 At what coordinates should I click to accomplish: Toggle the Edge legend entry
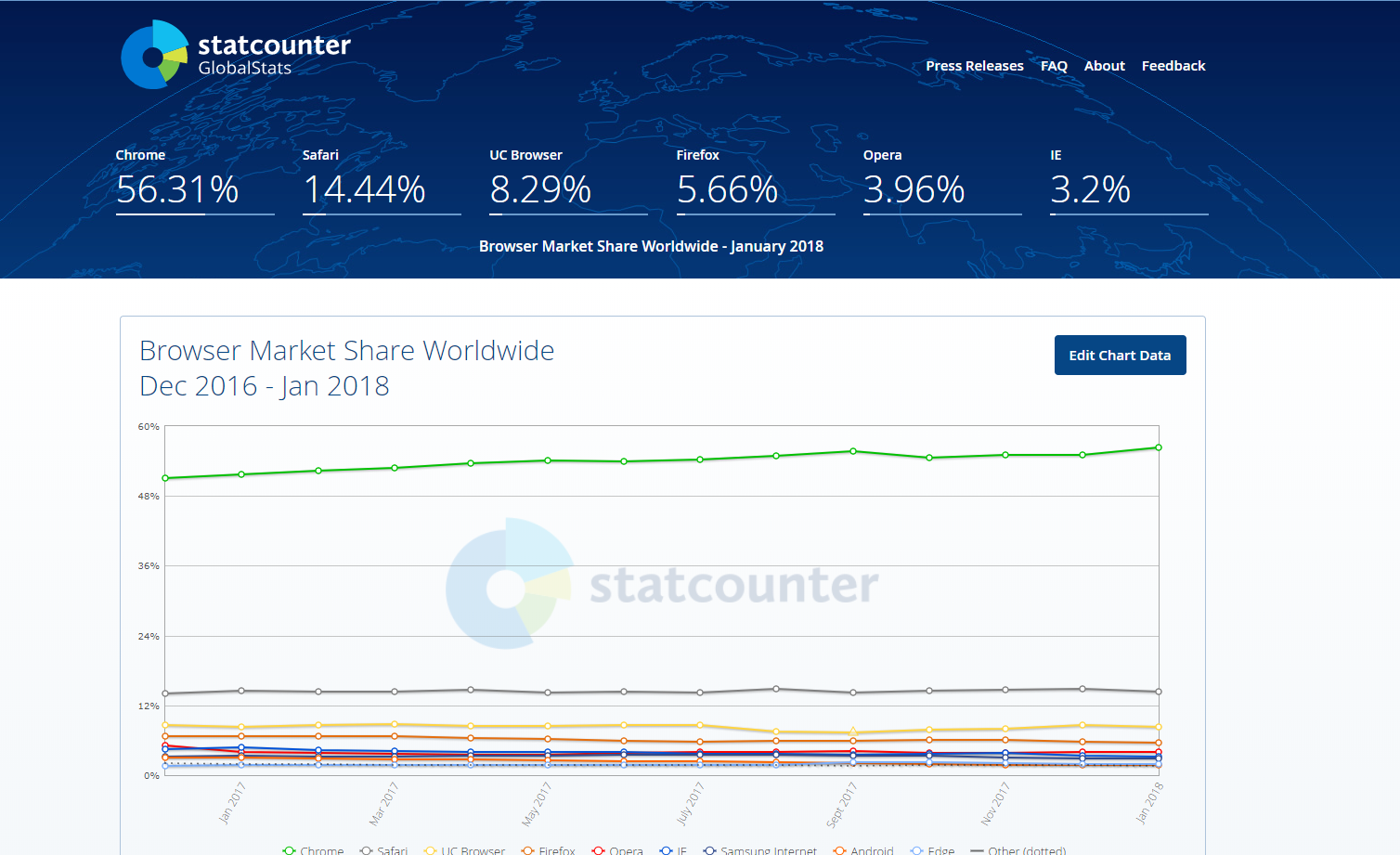(933, 850)
